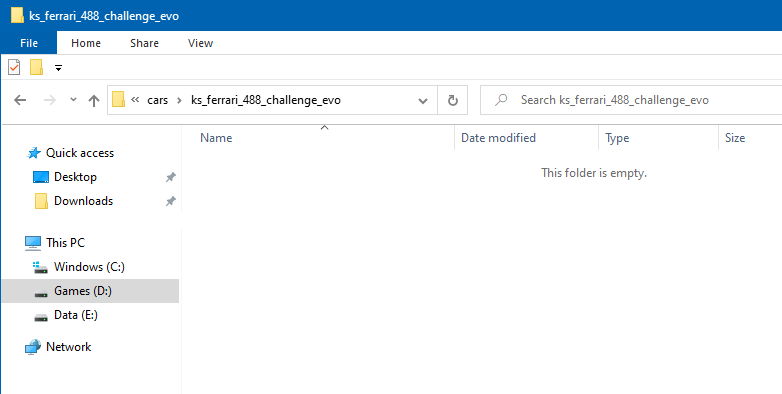Open Desktop in the navigation pane
The width and height of the screenshot is (782, 394).
point(75,177)
